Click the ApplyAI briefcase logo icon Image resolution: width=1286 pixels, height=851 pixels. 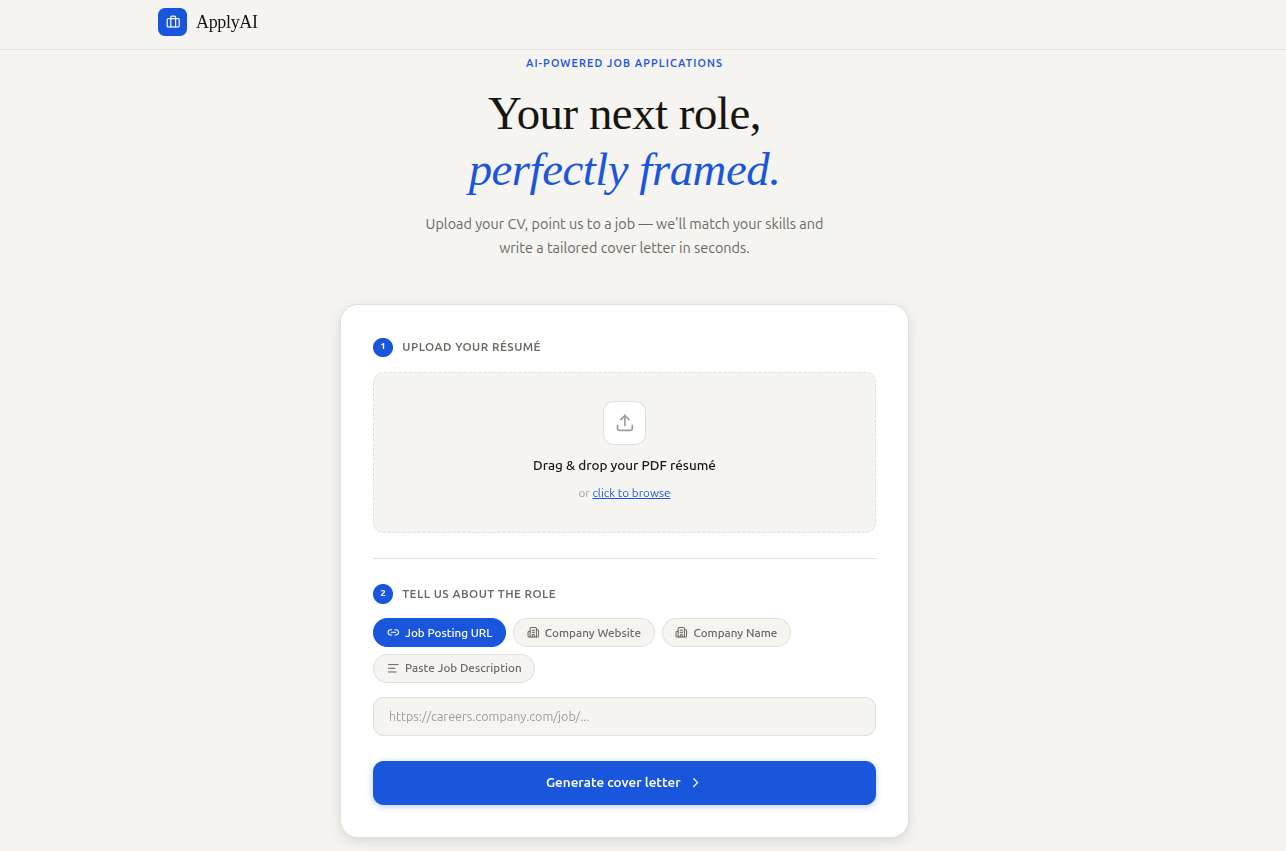[172, 22]
